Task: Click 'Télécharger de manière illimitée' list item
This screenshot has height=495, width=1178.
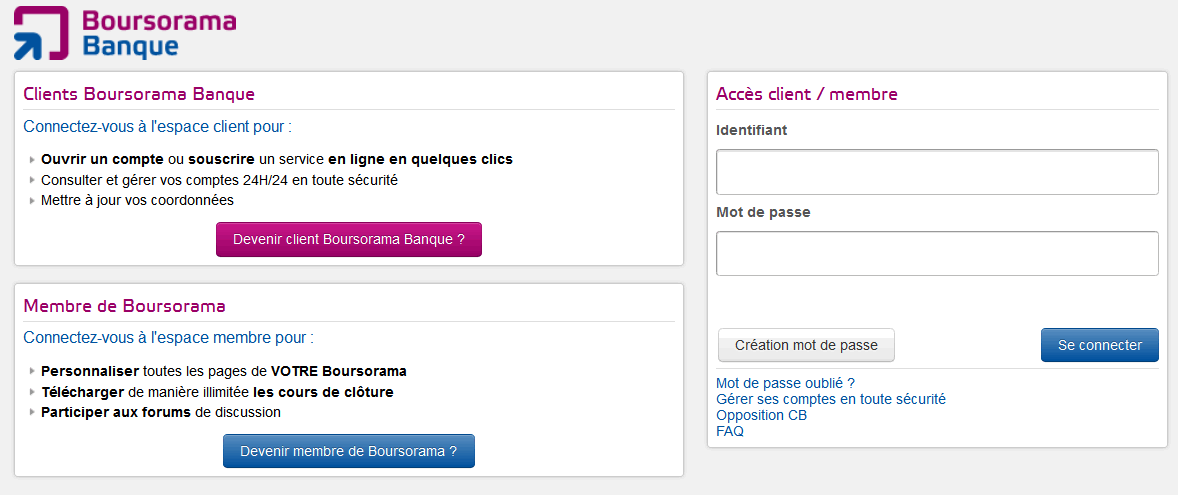Action: click(x=217, y=392)
